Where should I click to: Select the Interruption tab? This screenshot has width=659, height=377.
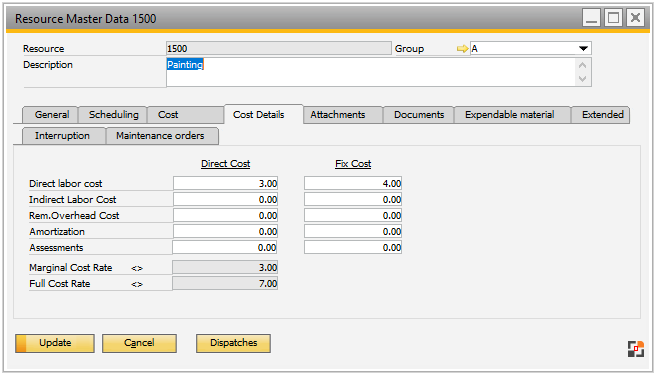click(63, 136)
